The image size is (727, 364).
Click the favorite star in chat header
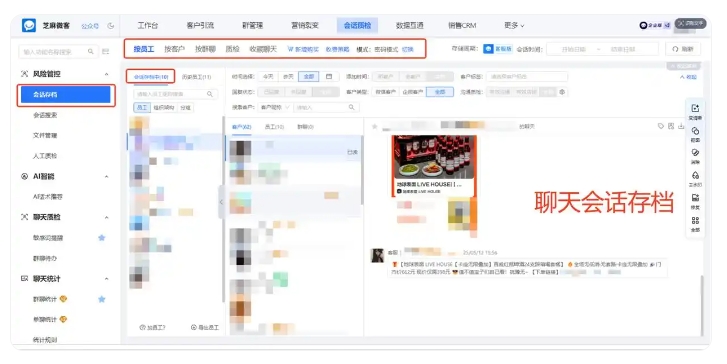point(375,126)
